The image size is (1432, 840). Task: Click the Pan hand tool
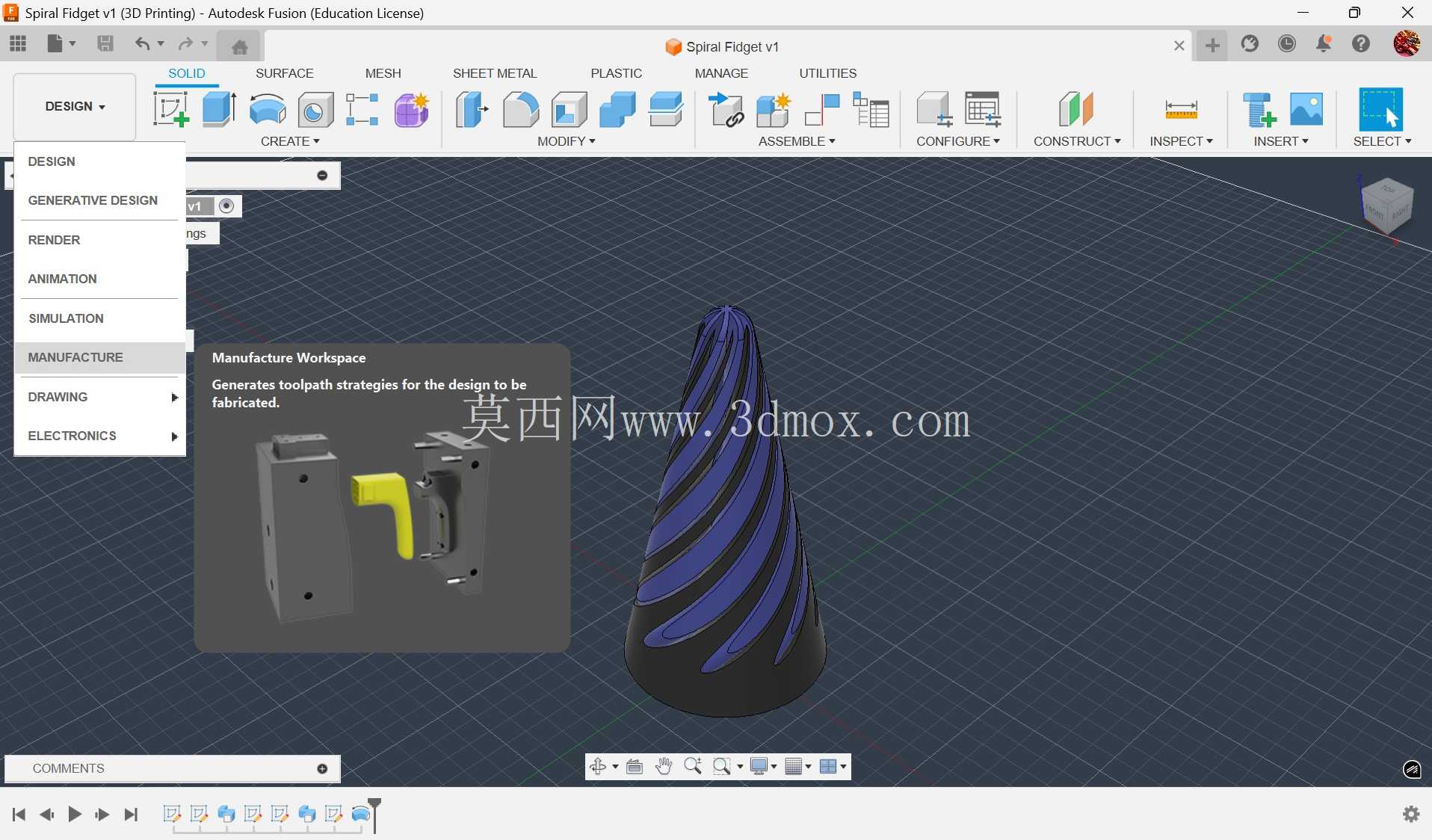663,766
